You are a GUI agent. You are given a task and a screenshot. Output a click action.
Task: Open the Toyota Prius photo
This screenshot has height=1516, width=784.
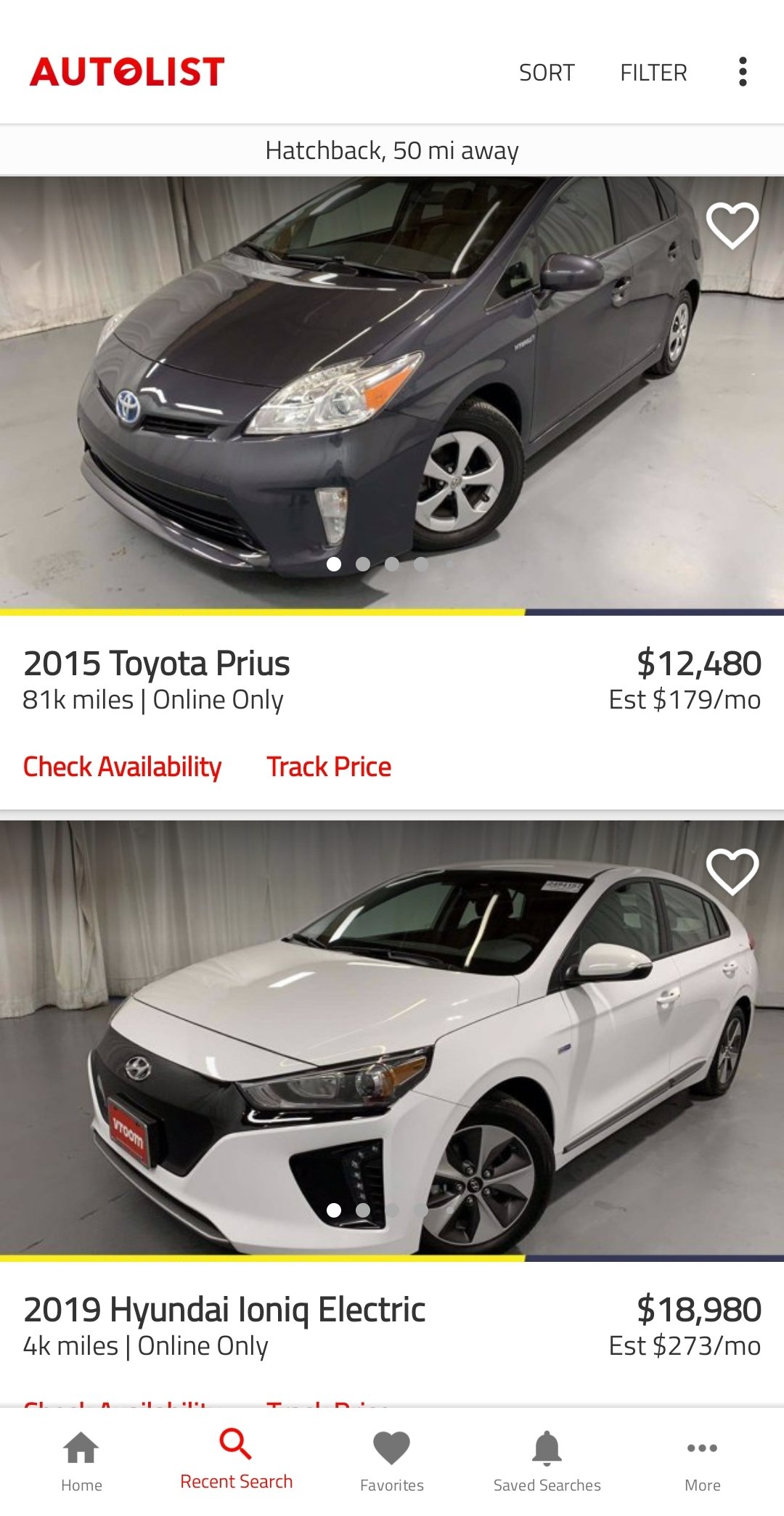tap(392, 392)
